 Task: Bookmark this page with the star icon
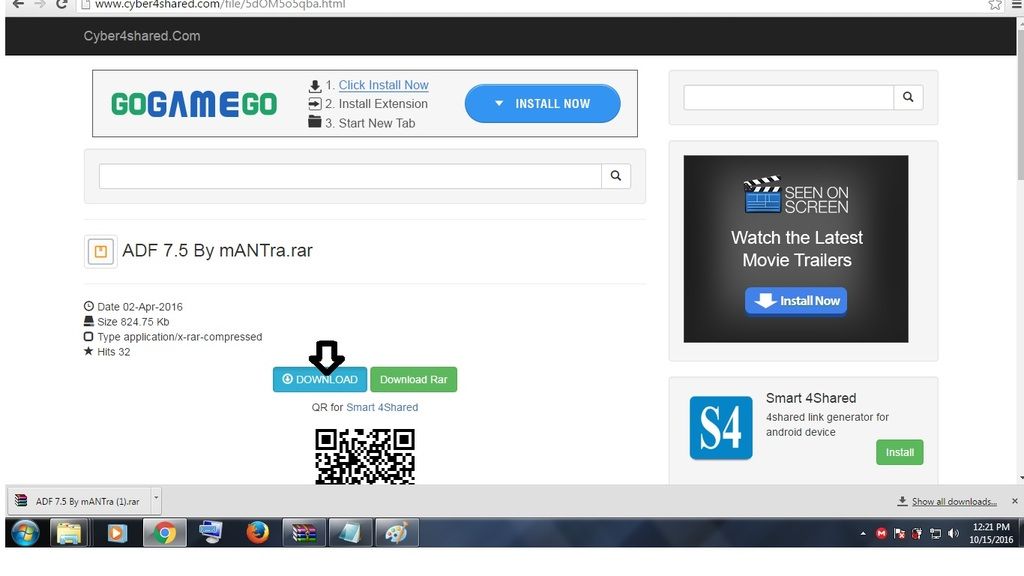point(994,5)
